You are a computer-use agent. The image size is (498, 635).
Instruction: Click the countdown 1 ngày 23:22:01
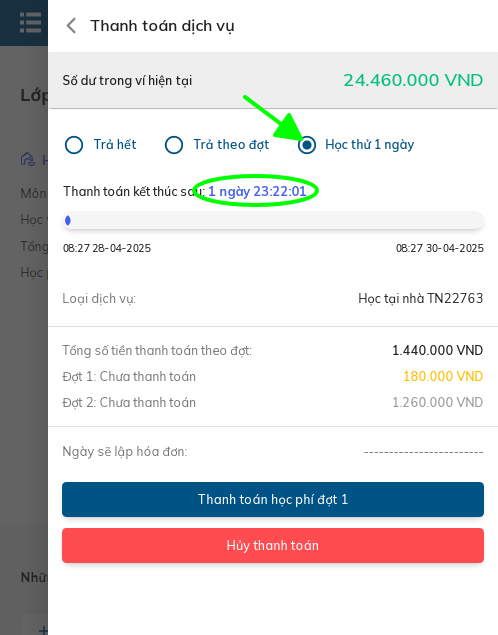[257, 191]
